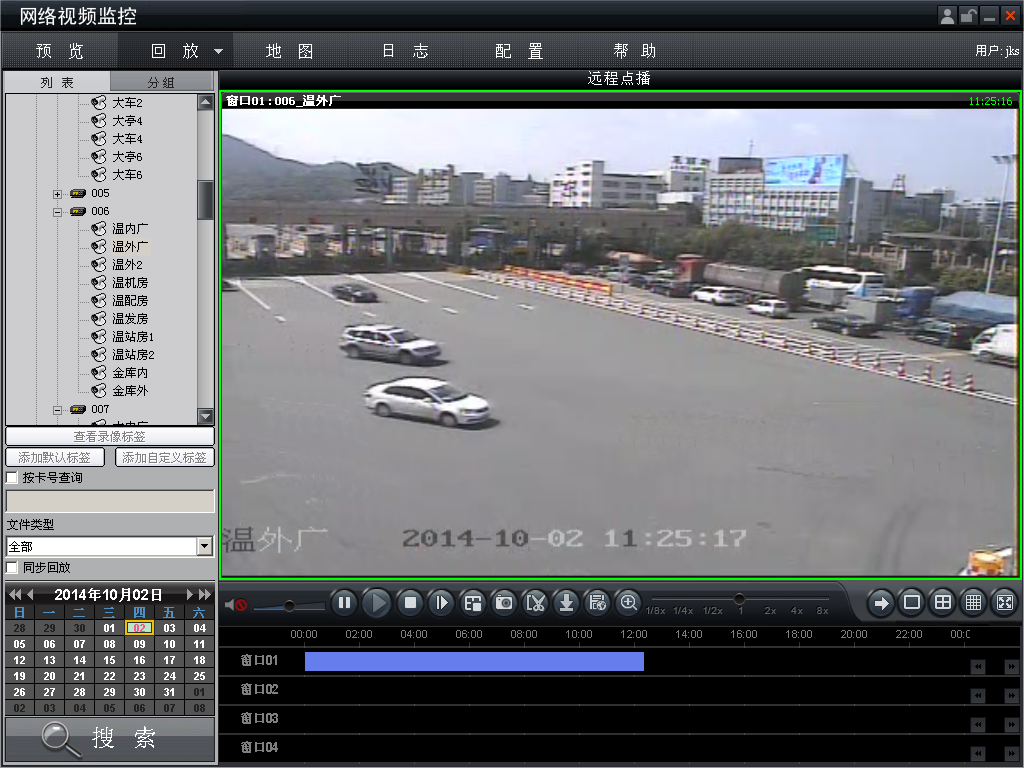This screenshot has width=1024, height=768.
Task: Expand the 005 device tree node
Action: (x=58, y=193)
